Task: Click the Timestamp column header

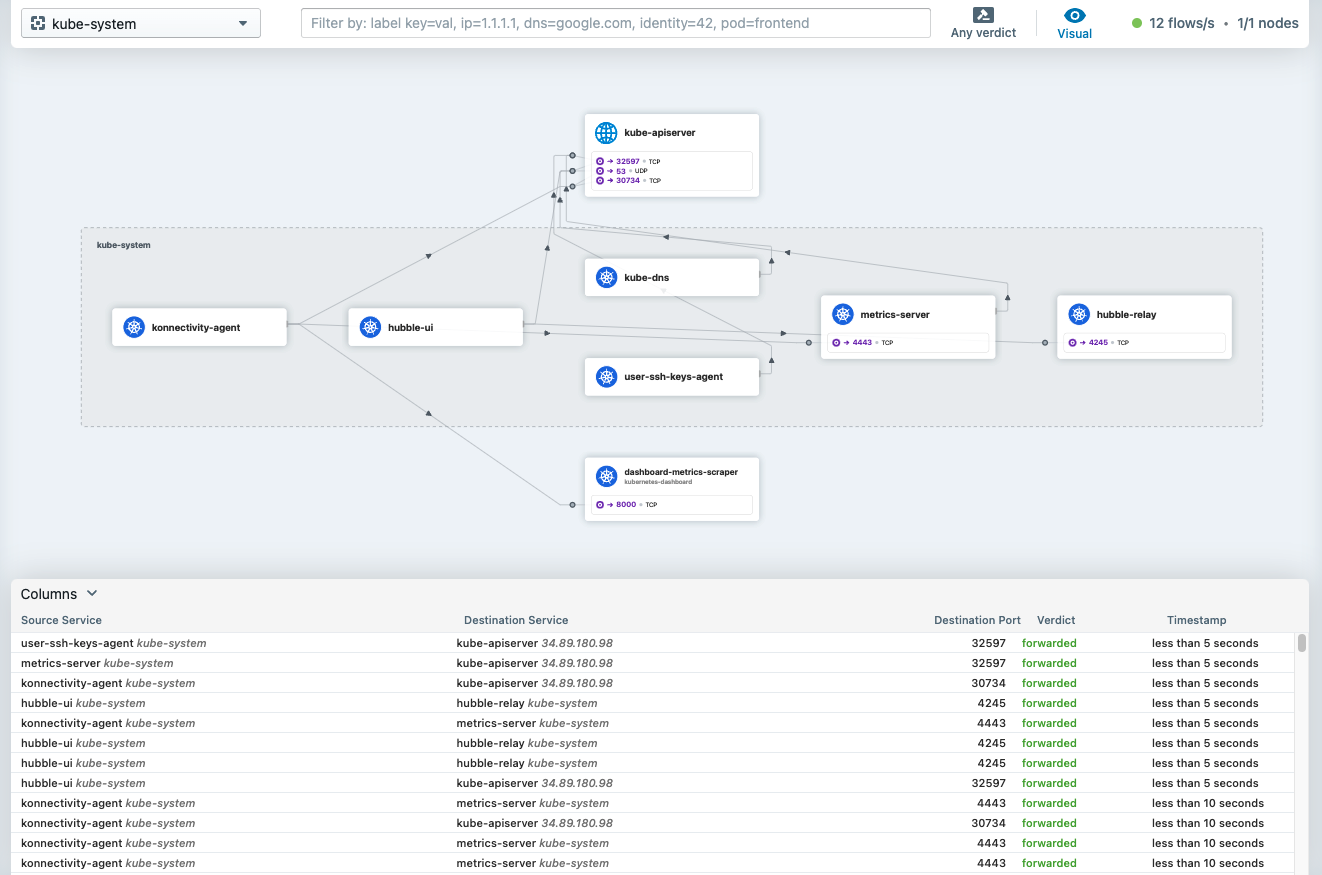Action: pyautogui.click(x=1196, y=620)
